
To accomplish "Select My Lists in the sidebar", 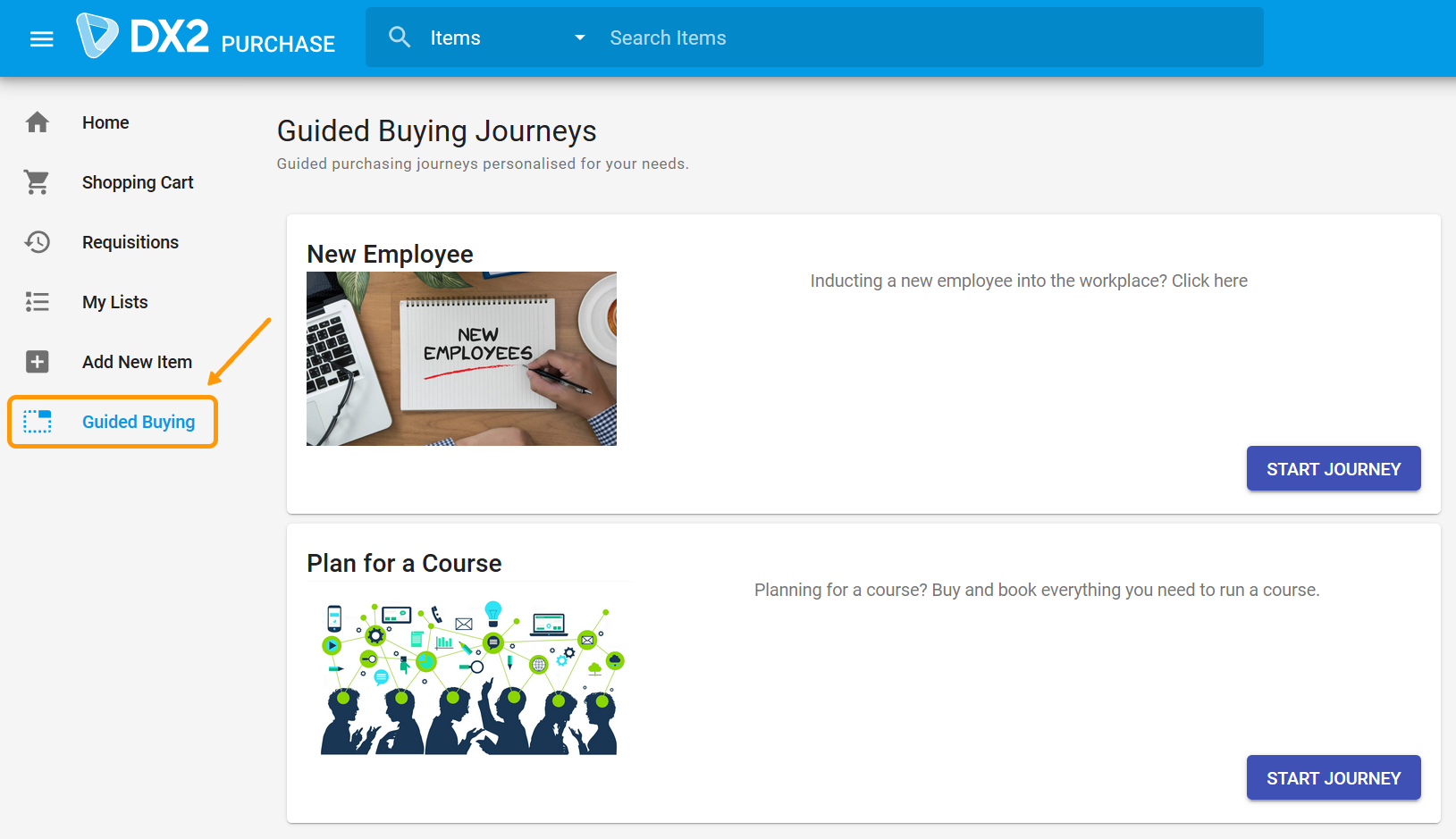I will tap(115, 302).
